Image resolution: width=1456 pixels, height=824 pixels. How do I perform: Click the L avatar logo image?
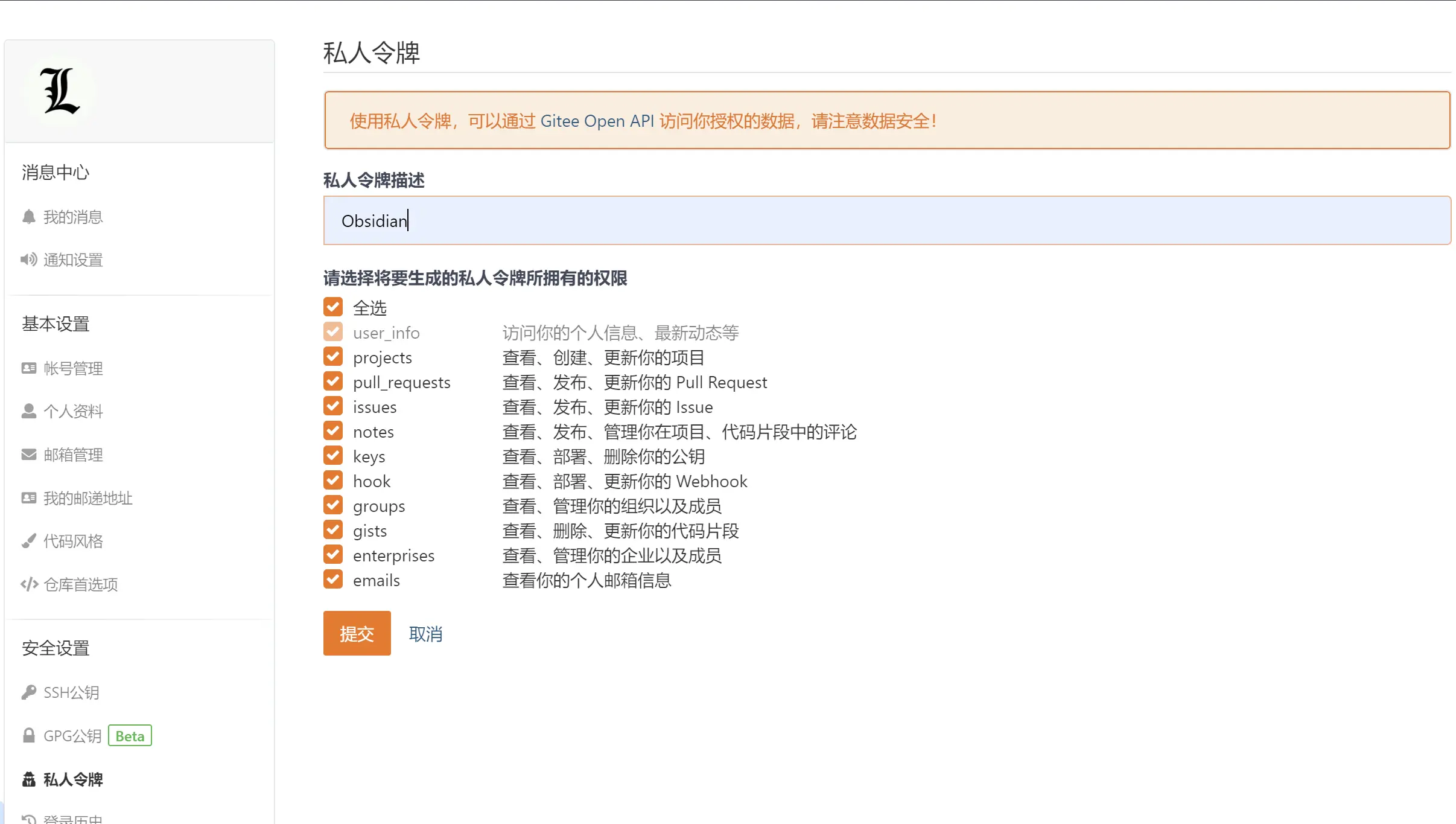pyautogui.click(x=60, y=91)
